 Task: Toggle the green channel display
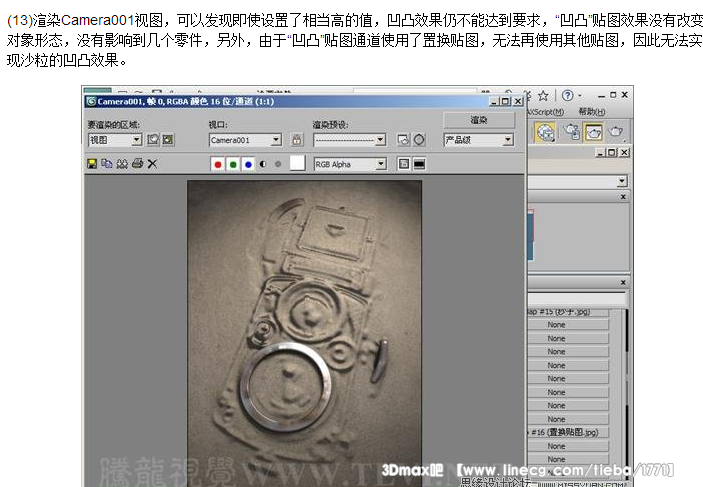pos(232,164)
